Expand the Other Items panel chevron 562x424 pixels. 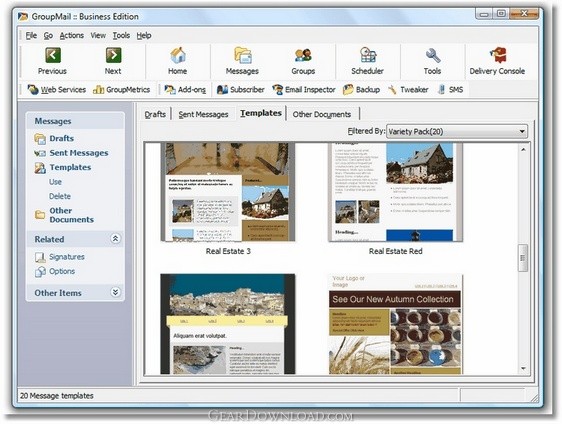(x=115, y=292)
